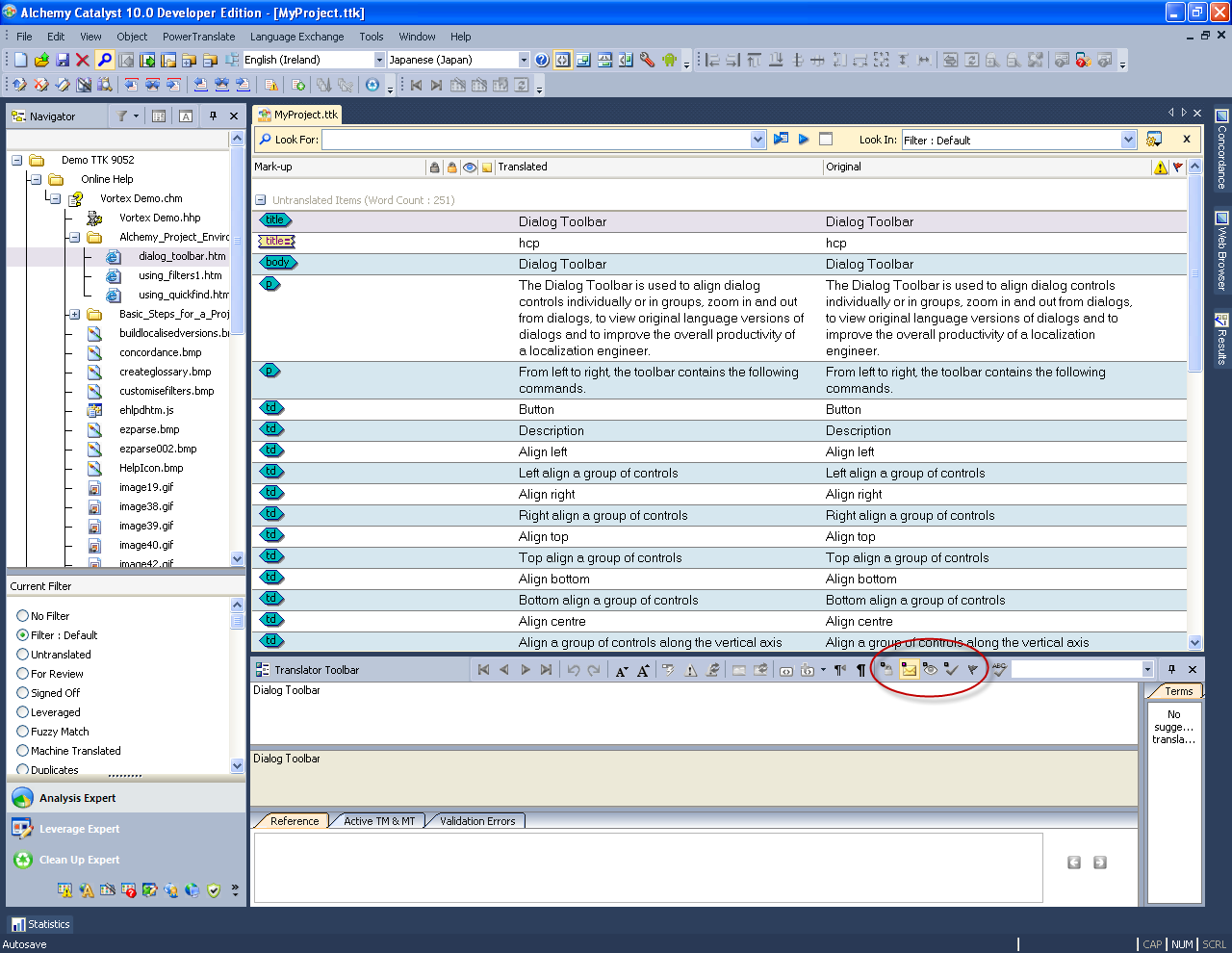Click the Save disk icon
The height and width of the screenshot is (953, 1232).
63,60
